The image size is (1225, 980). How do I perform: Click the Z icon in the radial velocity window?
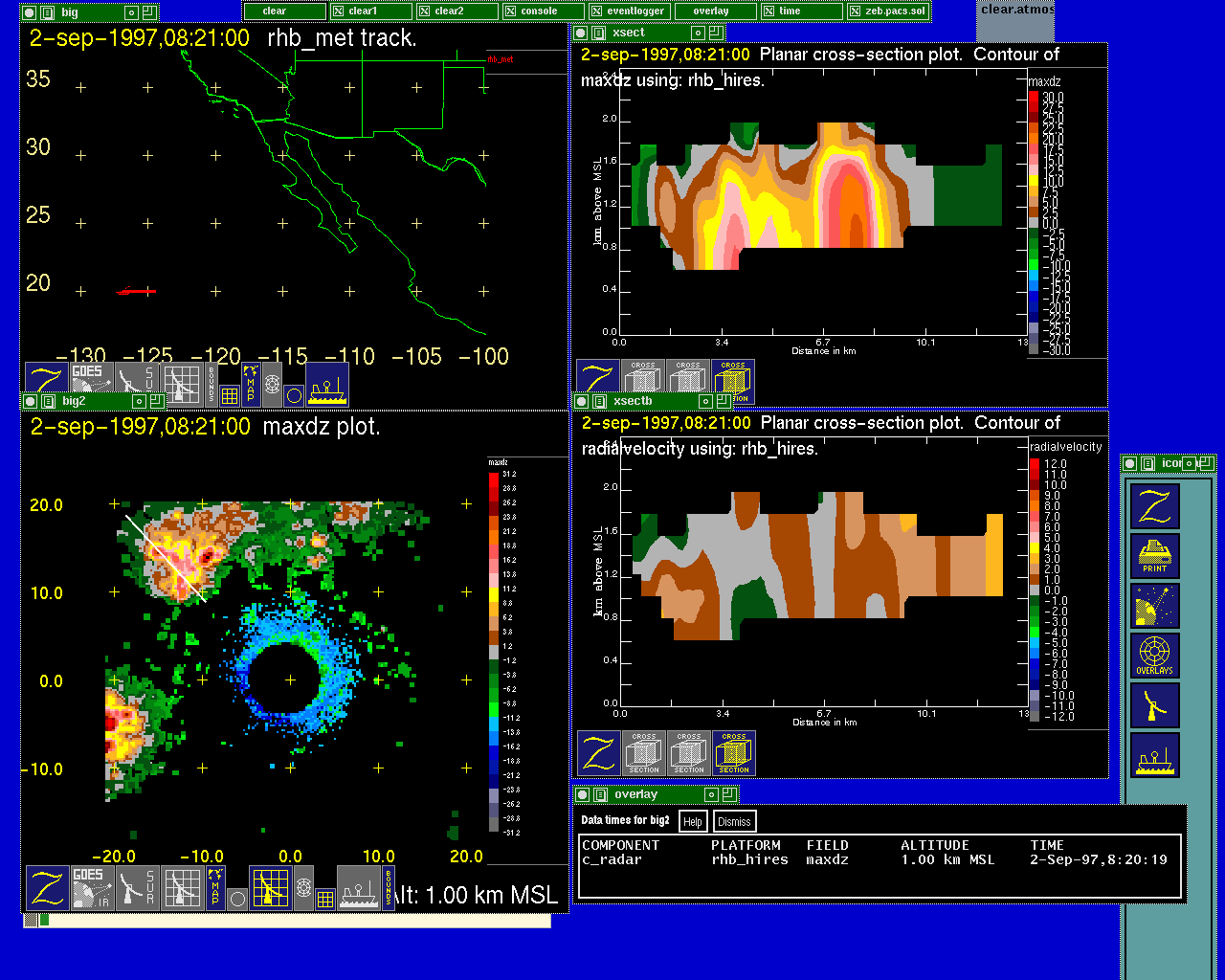599,753
